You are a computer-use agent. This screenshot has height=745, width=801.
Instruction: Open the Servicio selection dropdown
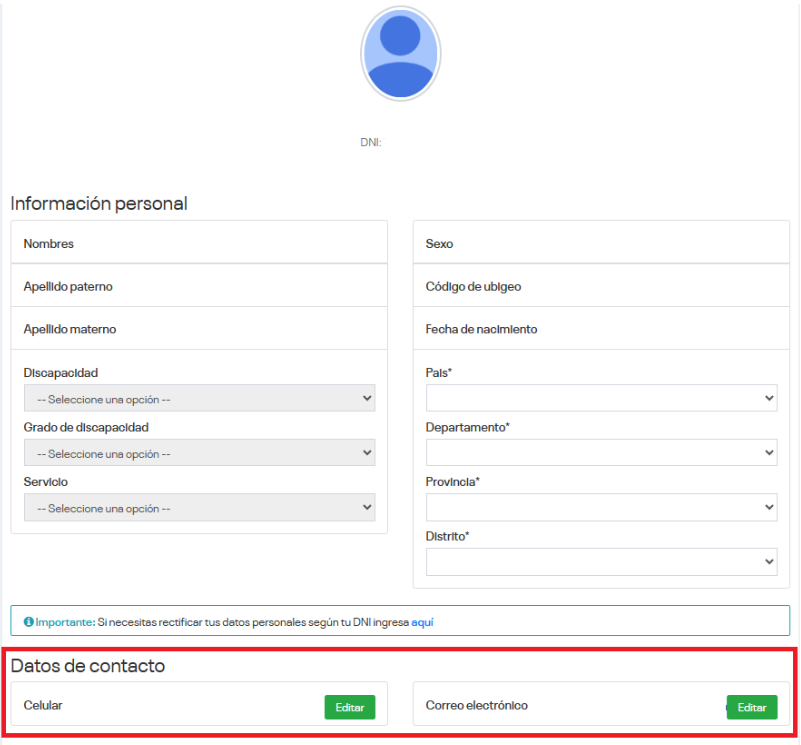click(x=199, y=508)
